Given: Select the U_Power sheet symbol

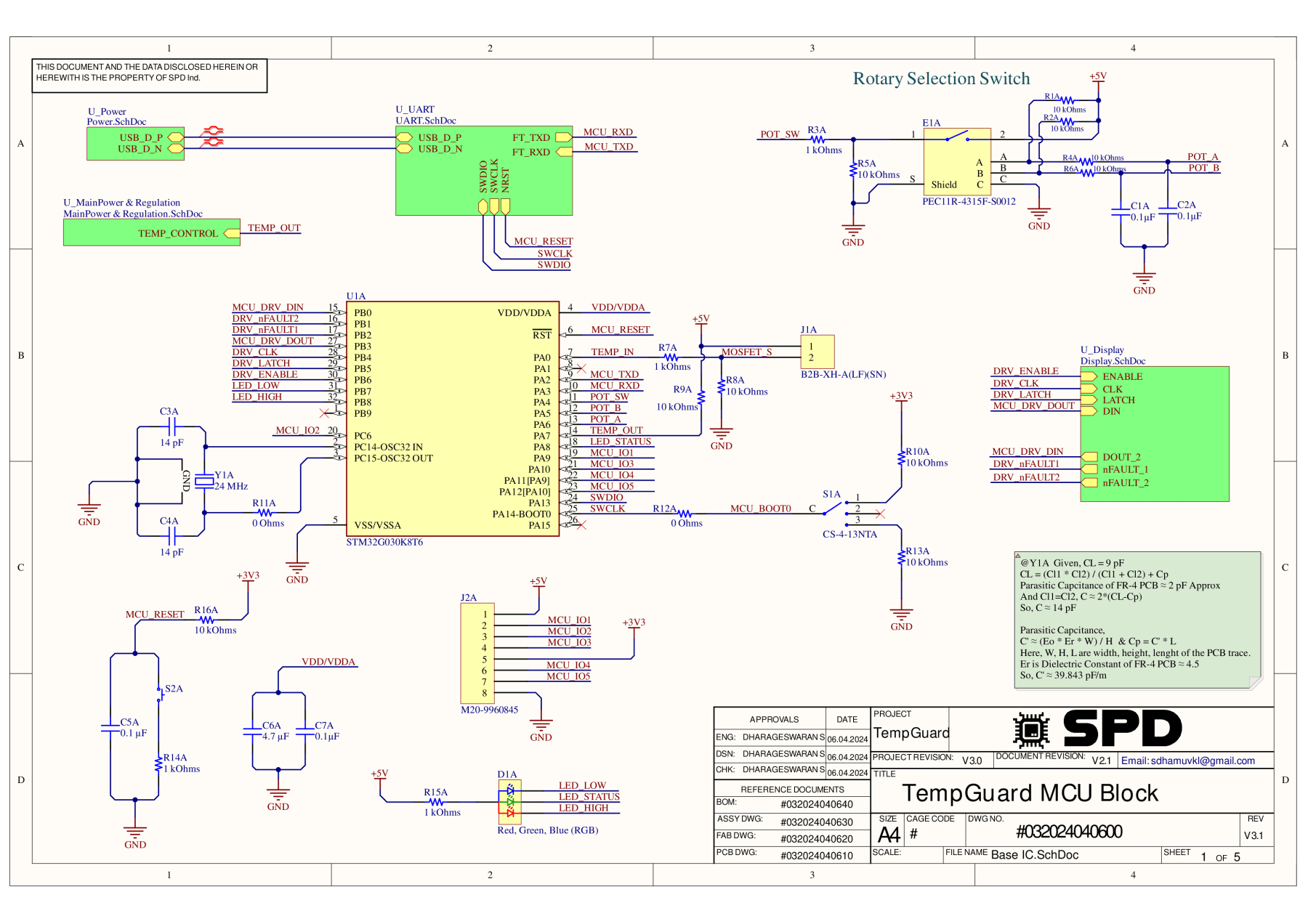Looking at the screenshot, I should pyautogui.click(x=135, y=144).
